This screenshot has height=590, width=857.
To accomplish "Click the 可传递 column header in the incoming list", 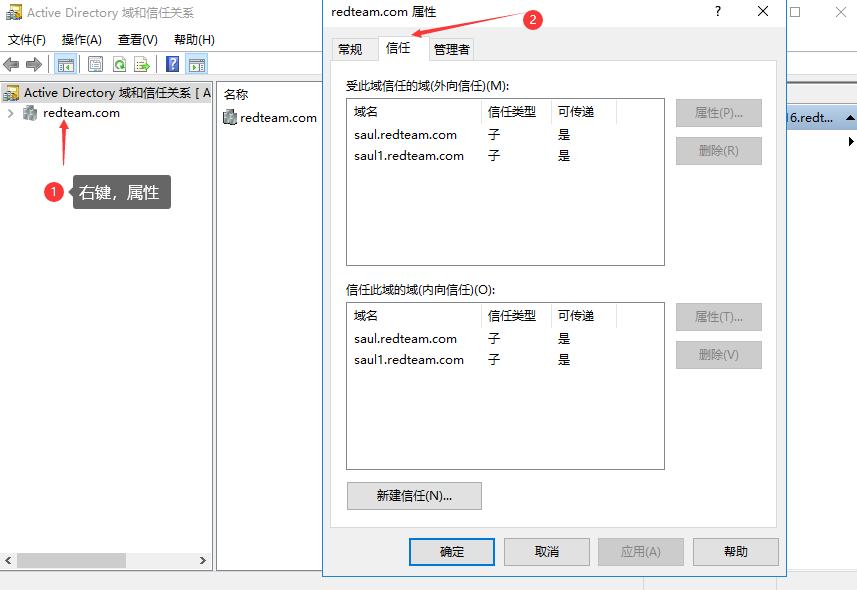I will (584, 316).
